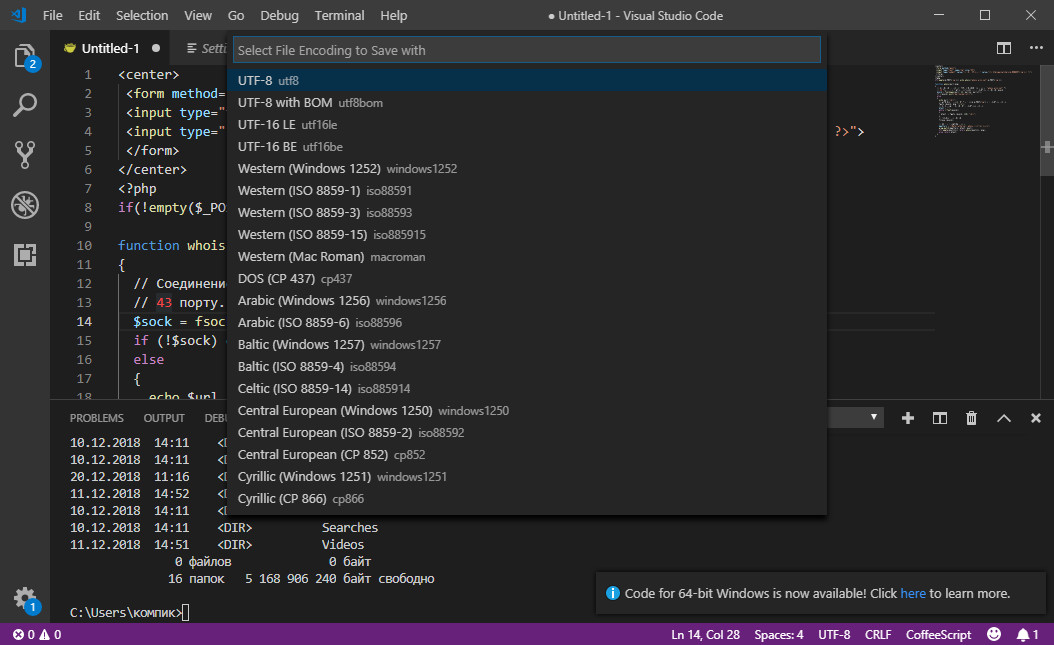Open the Selection menu
This screenshot has width=1054, height=645.
(142, 15)
